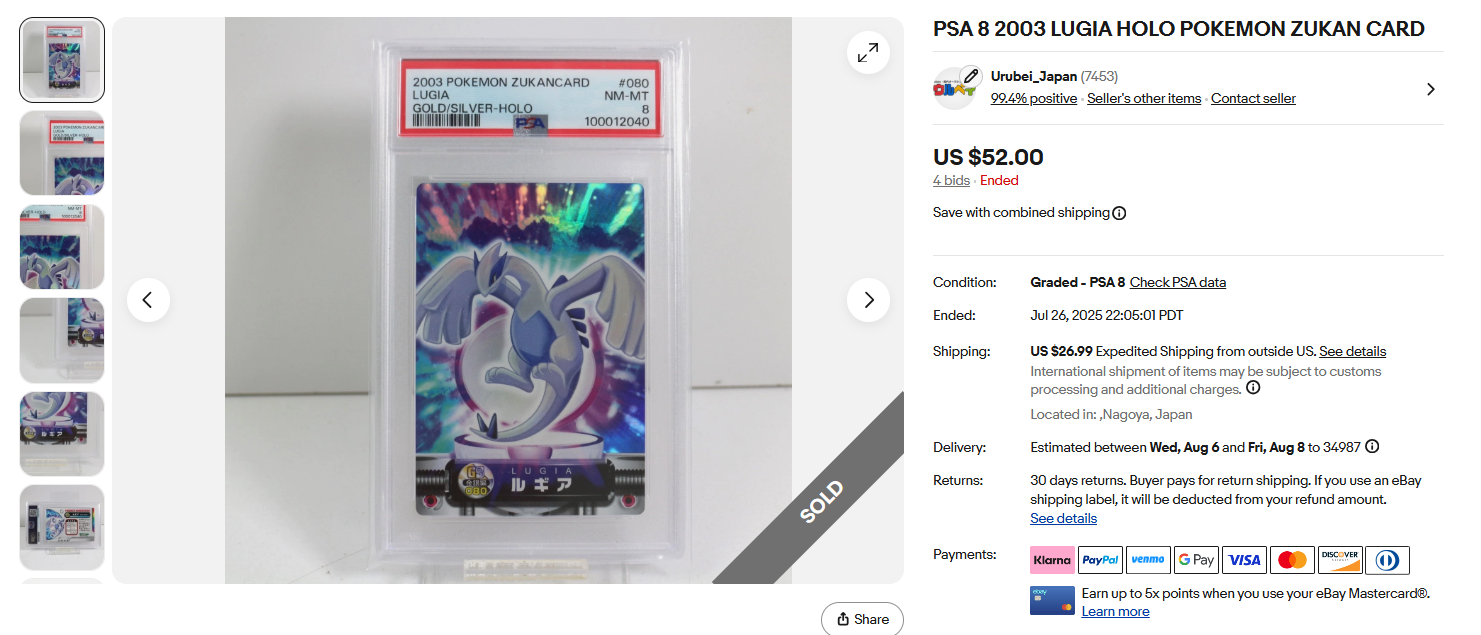Click the Klarna payment icon
This screenshot has width=1481, height=635.
point(1052,560)
